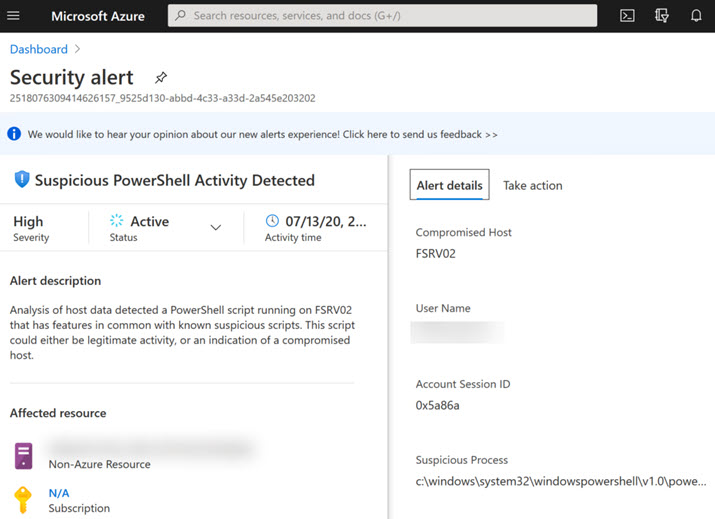This screenshot has height=519, width=715.
Task: Click the spinning Active status icon
Action: (116, 220)
